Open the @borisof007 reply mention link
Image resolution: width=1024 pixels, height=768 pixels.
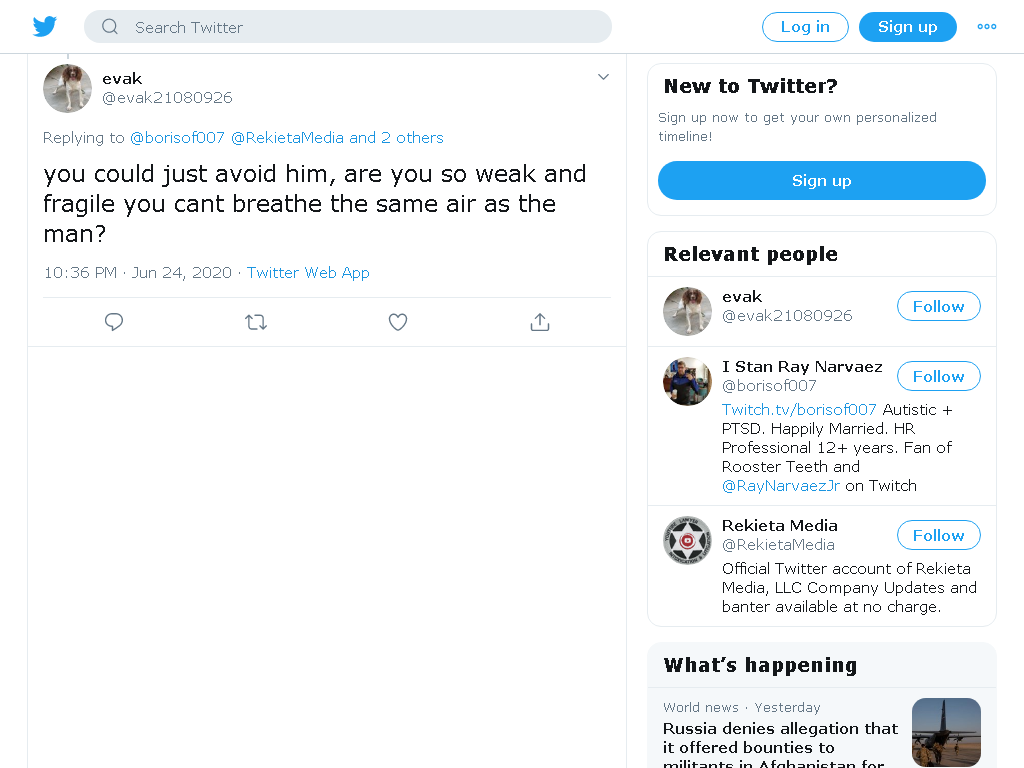pyautogui.click(x=177, y=138)
